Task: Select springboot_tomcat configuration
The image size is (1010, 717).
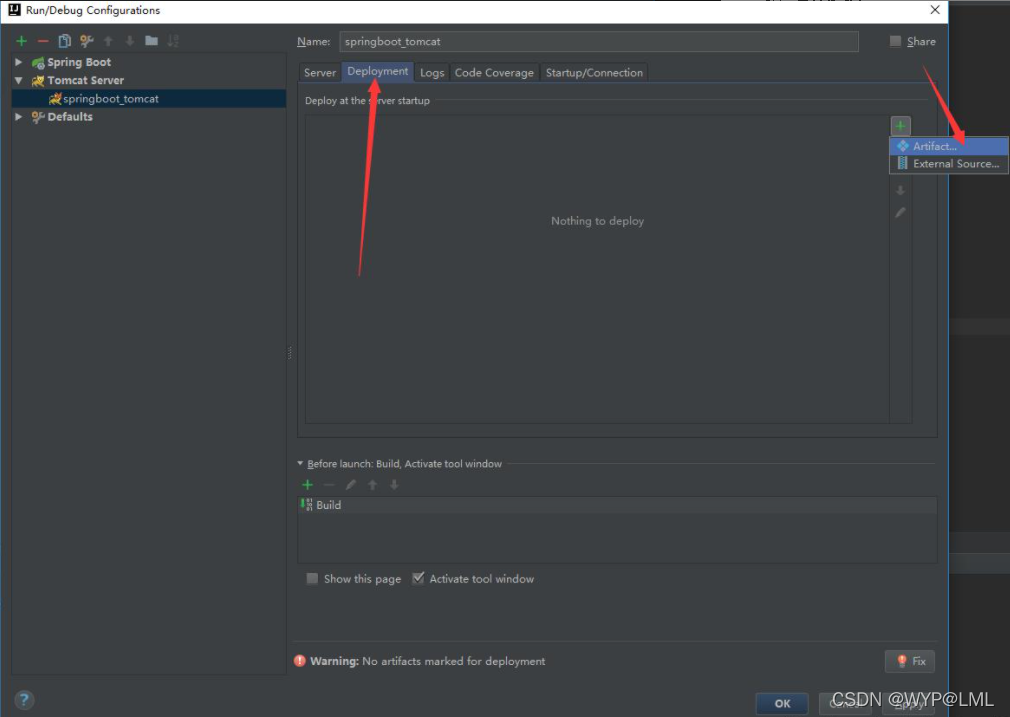Action: 149,99
